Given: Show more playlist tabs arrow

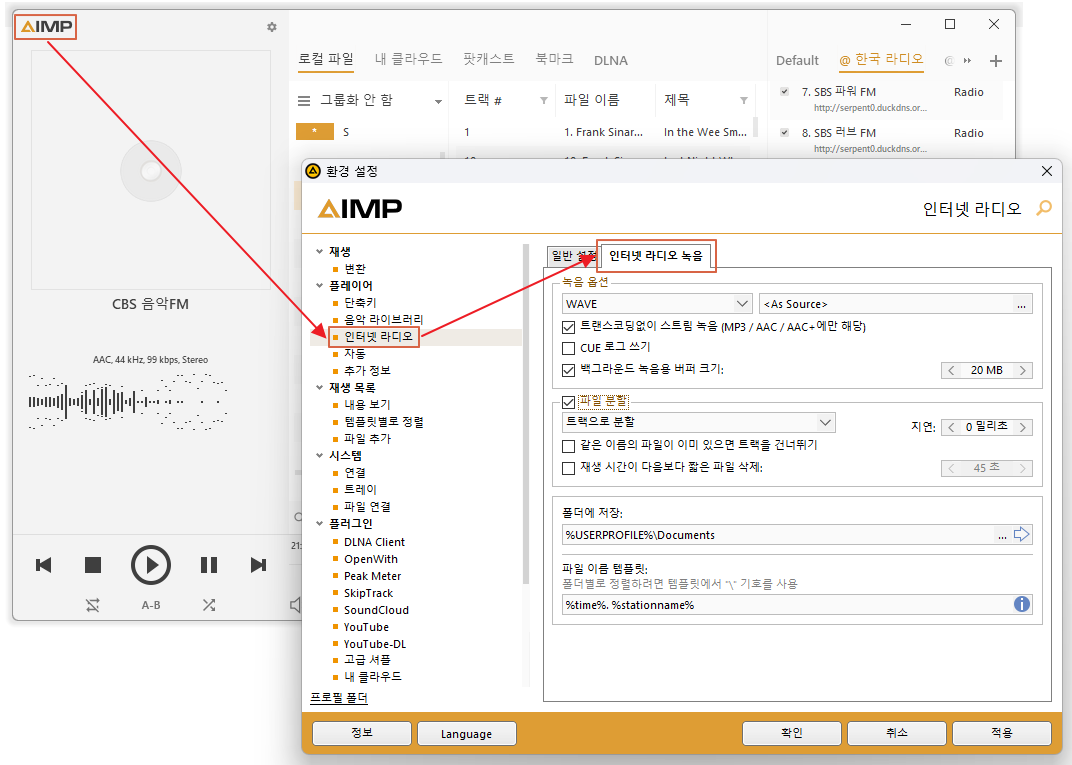Looking at the screenshot, I should (967, 61).
